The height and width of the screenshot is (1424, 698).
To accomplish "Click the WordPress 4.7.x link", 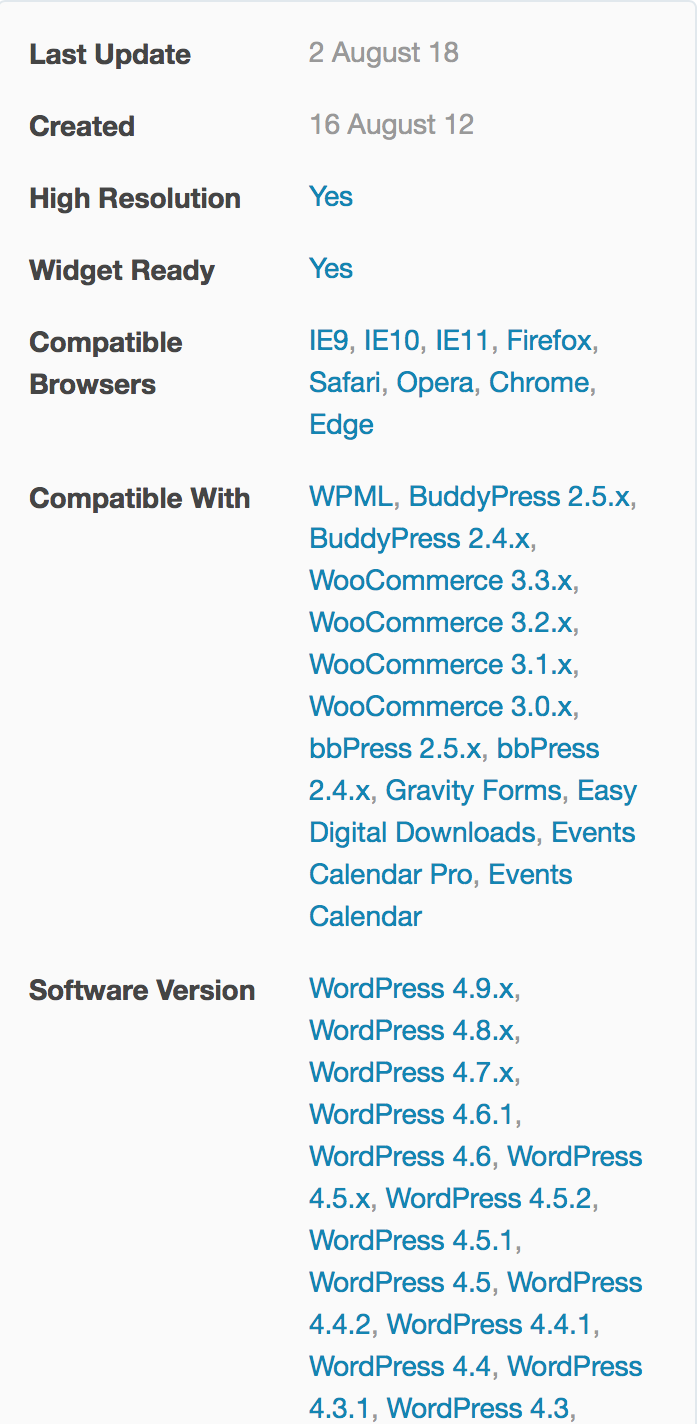I will pos(411,1073).
